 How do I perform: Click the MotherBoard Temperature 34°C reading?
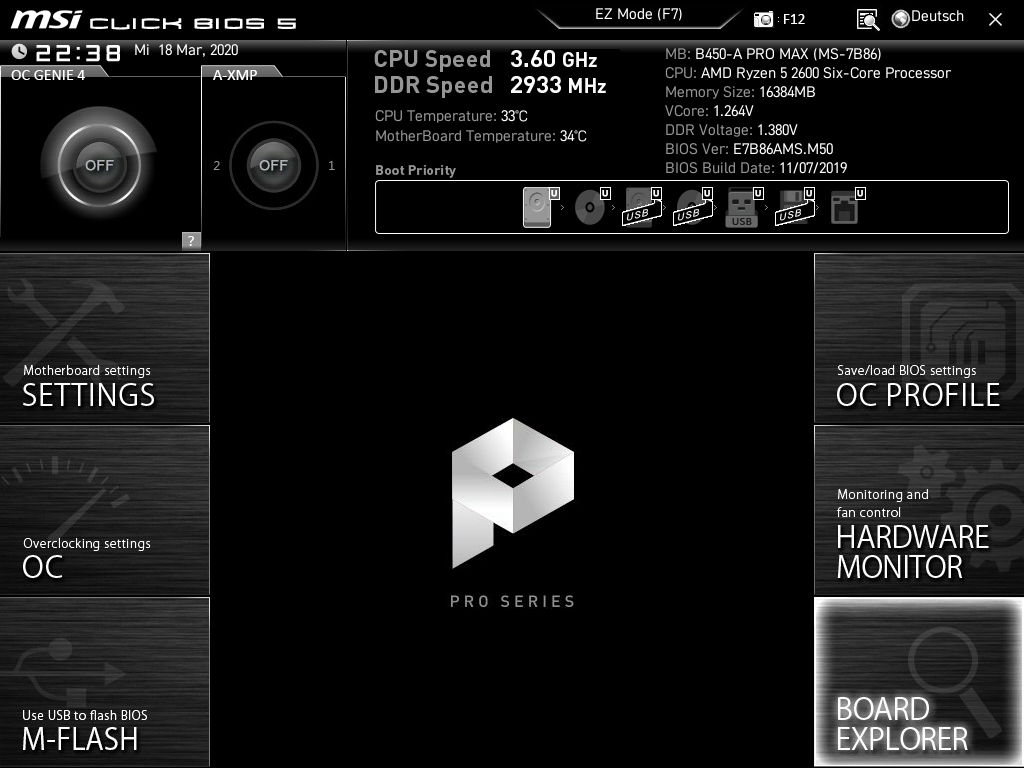(x=481, y=136)
